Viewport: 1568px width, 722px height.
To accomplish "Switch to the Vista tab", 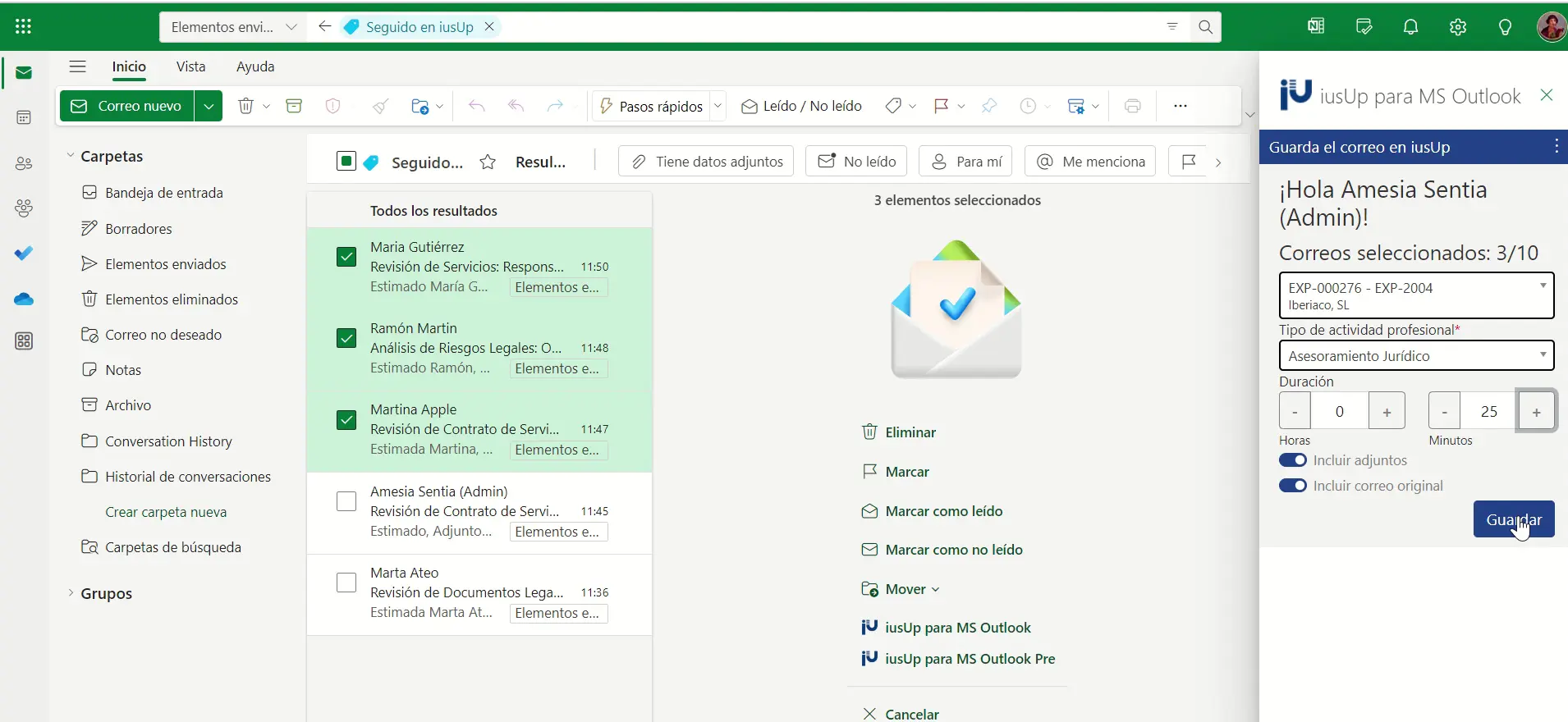I will point(190,66).
